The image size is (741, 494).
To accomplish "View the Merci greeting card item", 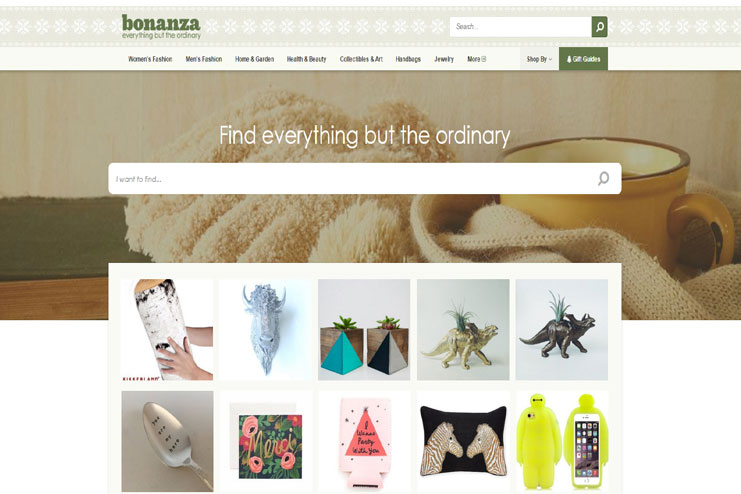I will click(x=265, y=441).
